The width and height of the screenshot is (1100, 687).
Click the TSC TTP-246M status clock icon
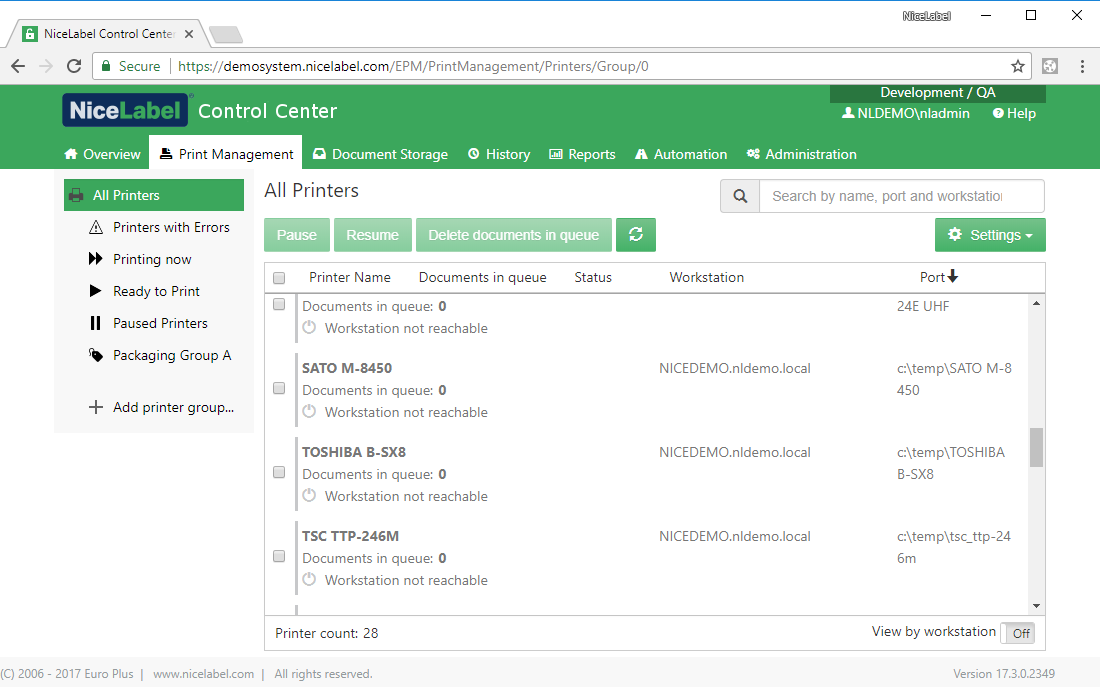tap(309, 580)
